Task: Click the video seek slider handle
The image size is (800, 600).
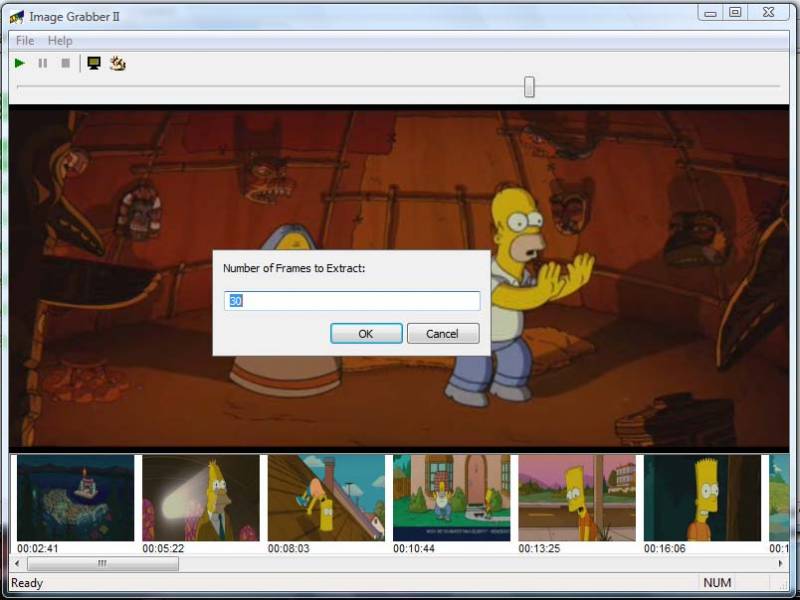Action: pyautogui.click(x=529, y=87)
